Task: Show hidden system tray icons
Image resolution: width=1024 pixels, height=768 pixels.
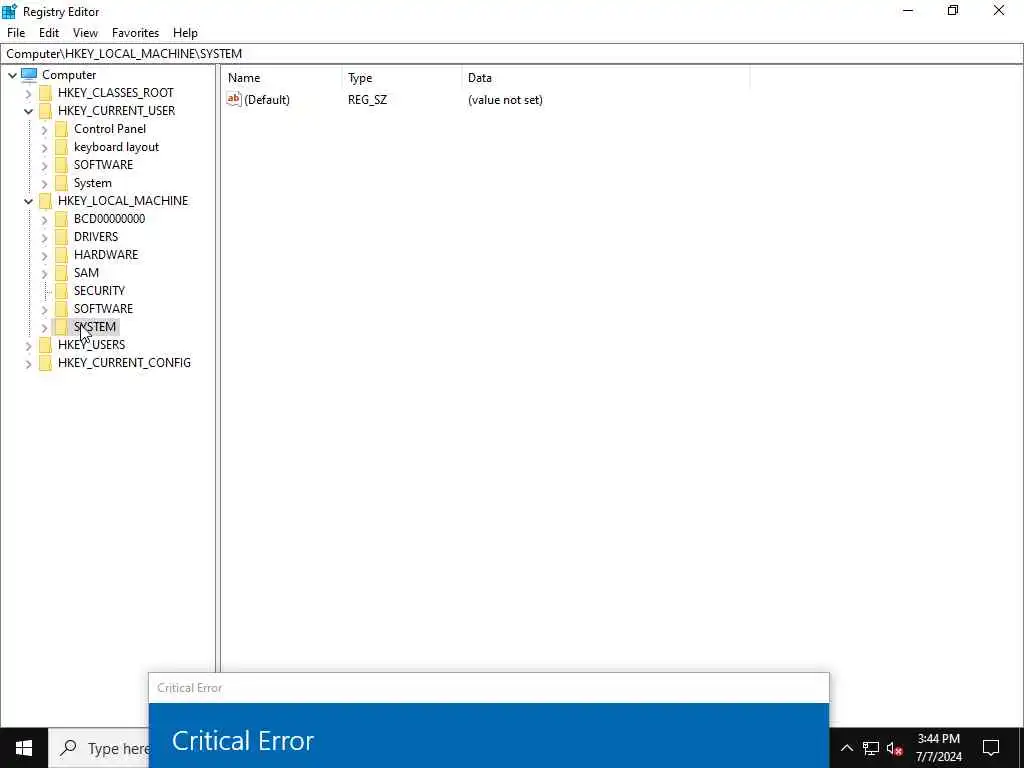Action: click(x=846, y=748)
